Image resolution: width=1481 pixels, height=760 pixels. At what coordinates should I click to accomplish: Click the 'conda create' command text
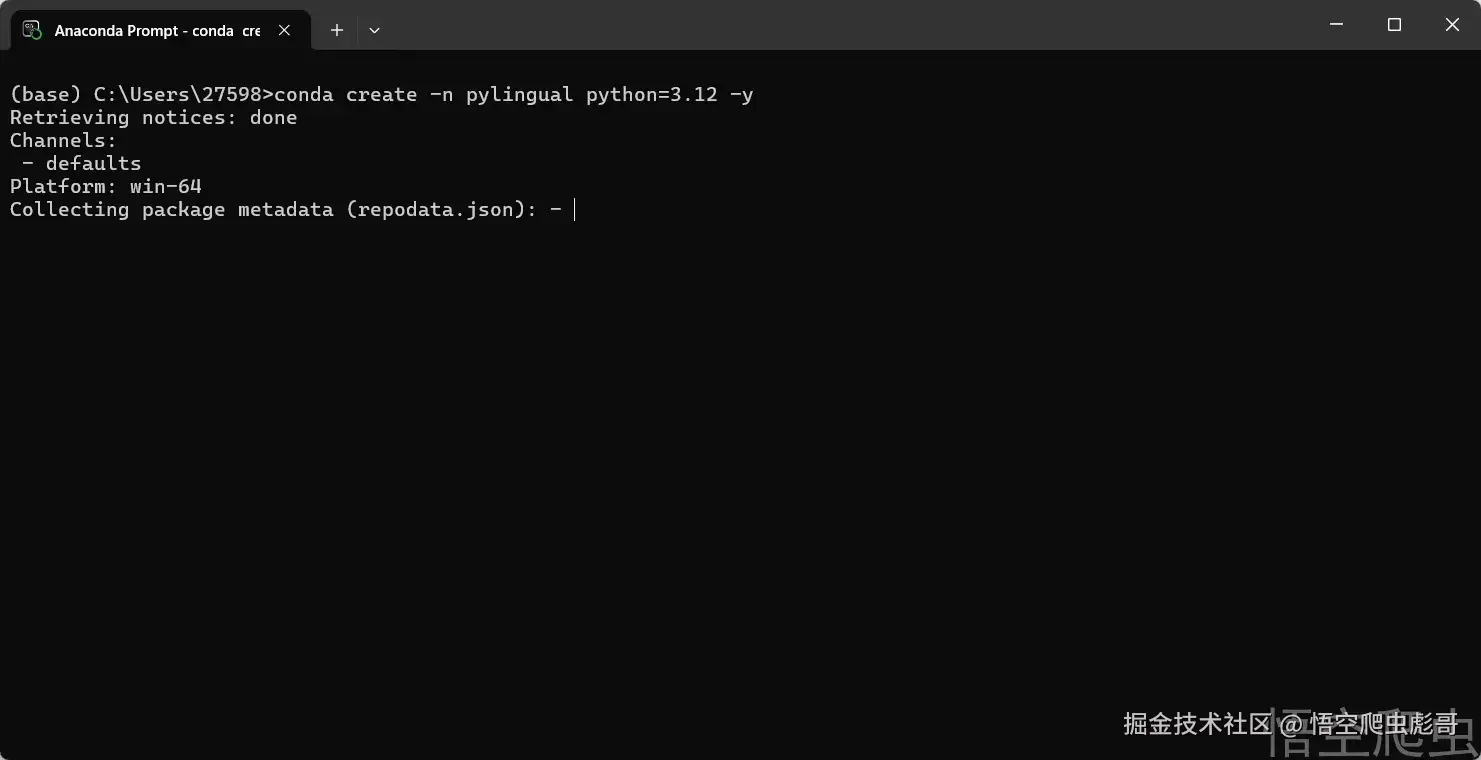point(345,95)
